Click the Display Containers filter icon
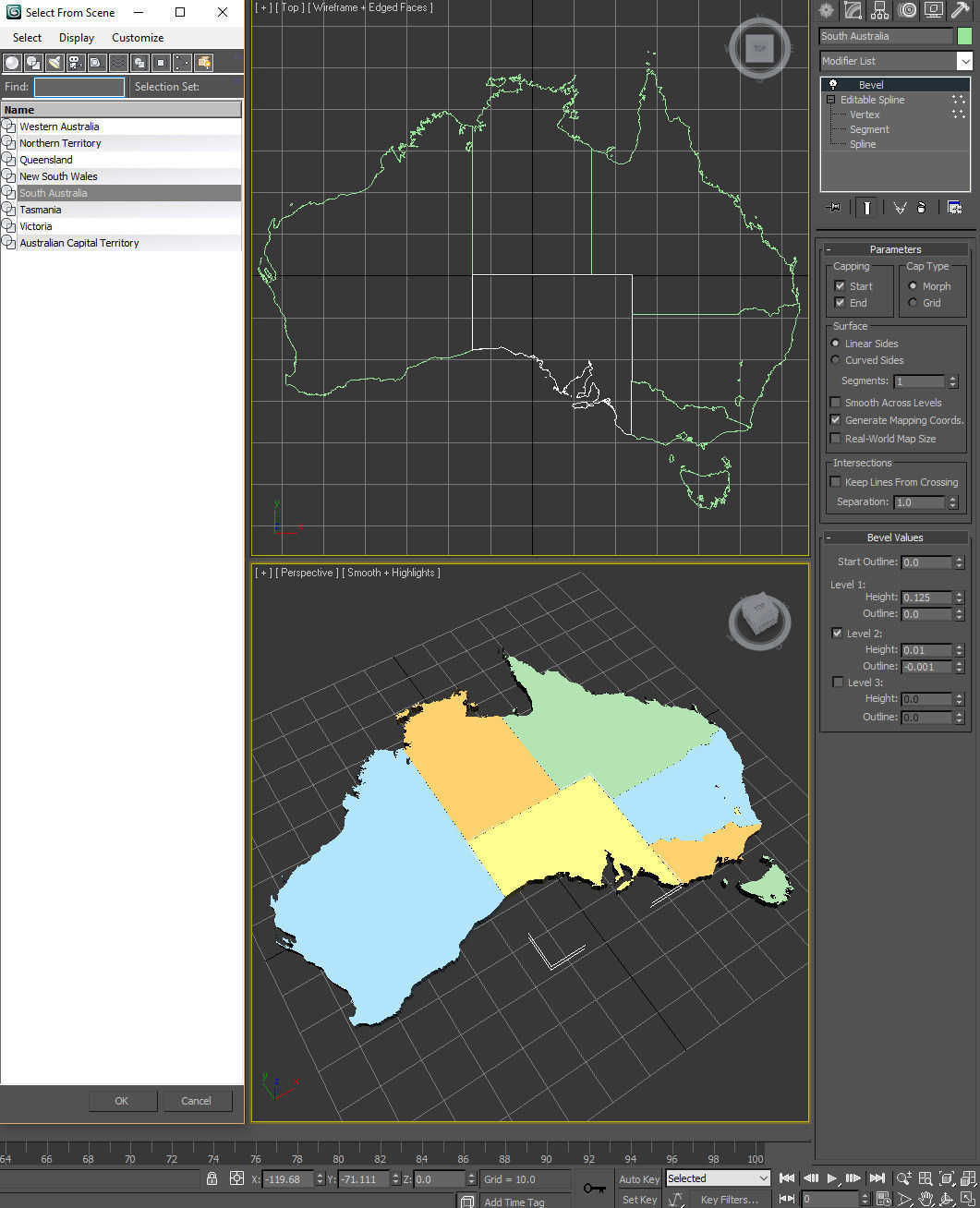 pyautogui.click(x=203, y=63)
